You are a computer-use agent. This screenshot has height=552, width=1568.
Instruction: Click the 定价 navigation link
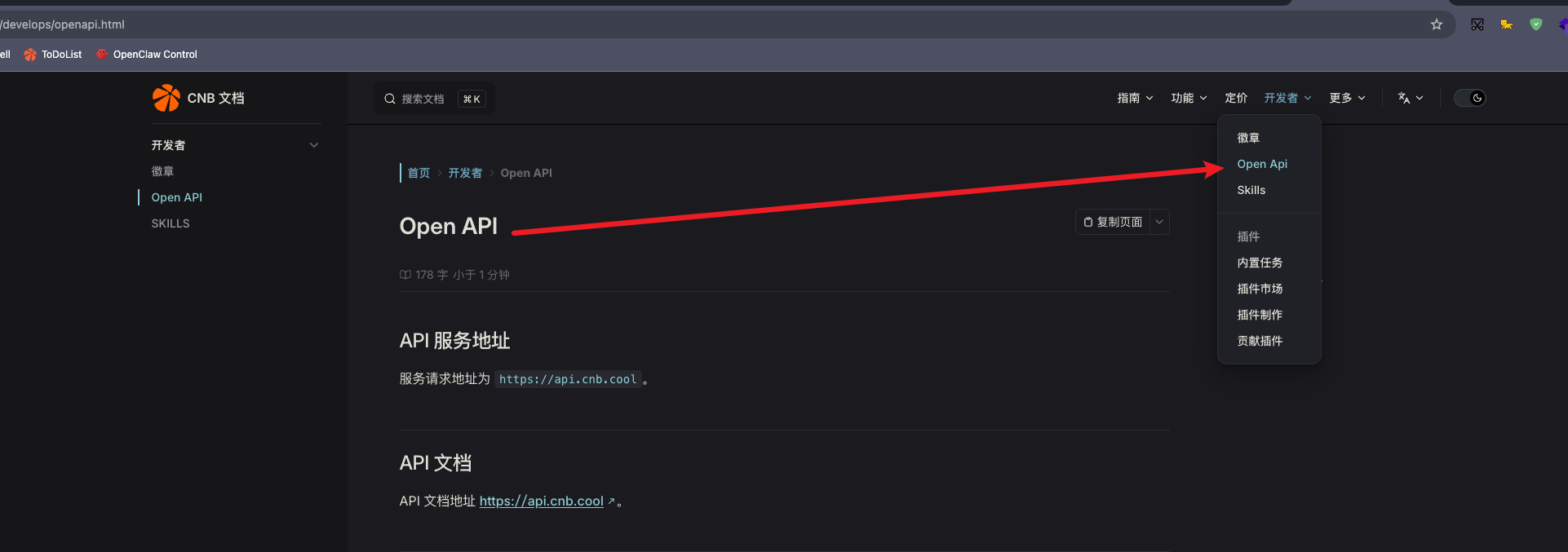coord(1236,98)
